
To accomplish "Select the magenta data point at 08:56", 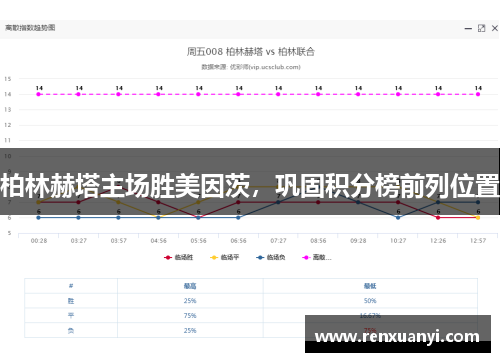I will [x=318, y=94].
